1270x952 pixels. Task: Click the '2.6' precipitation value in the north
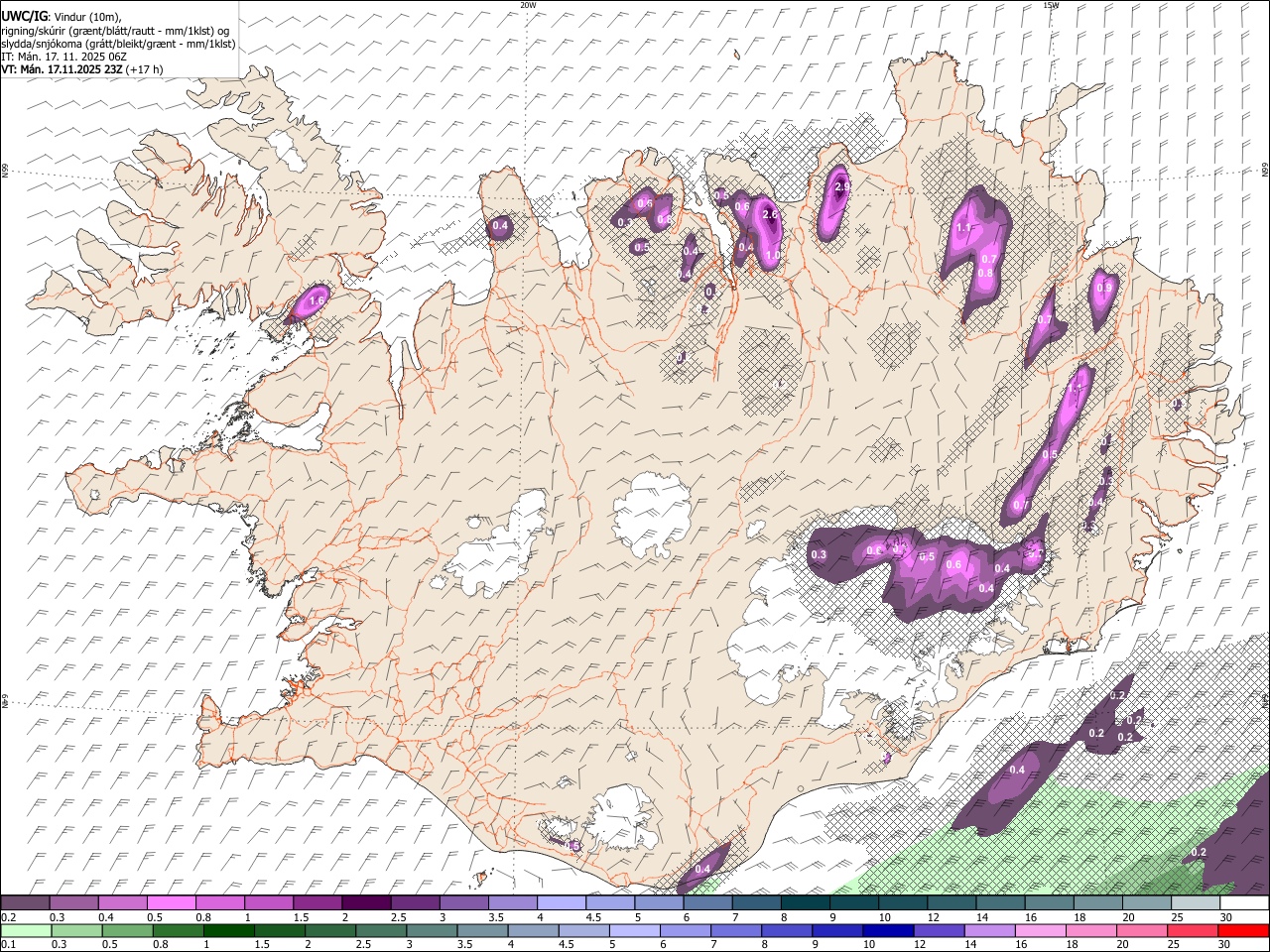pyautogui.click(x=769, y=215)
